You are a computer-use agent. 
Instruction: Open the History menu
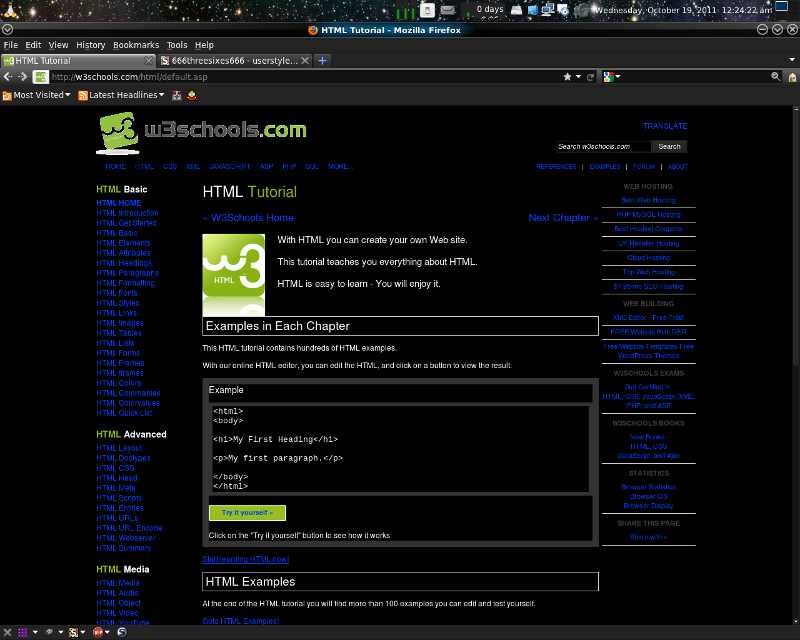[x=90, y=45]
